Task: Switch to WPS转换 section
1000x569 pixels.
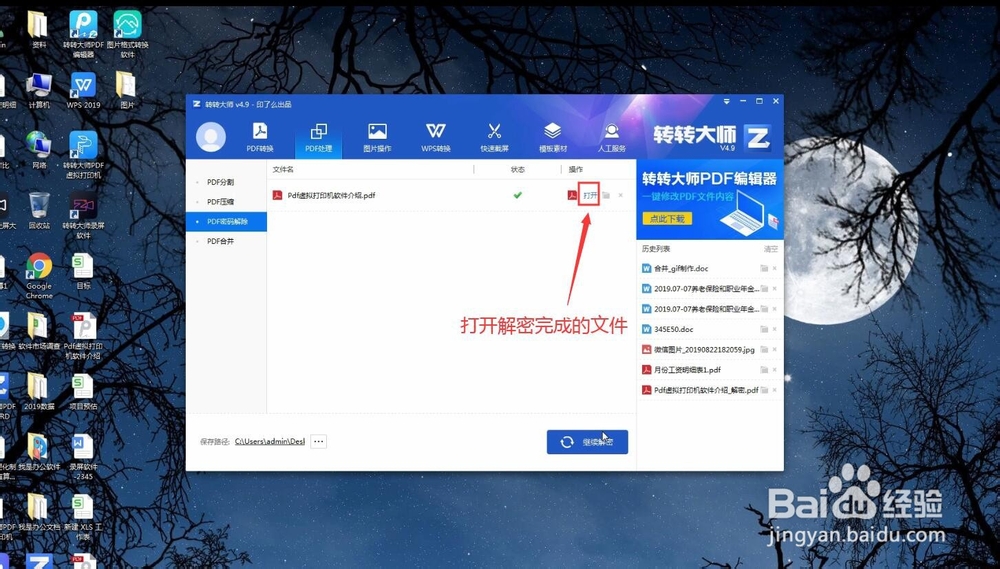Action: (436, 137)
